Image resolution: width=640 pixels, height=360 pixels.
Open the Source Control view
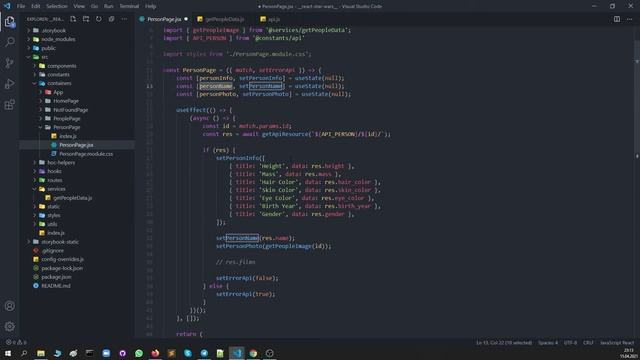click(x=9, y=63)
